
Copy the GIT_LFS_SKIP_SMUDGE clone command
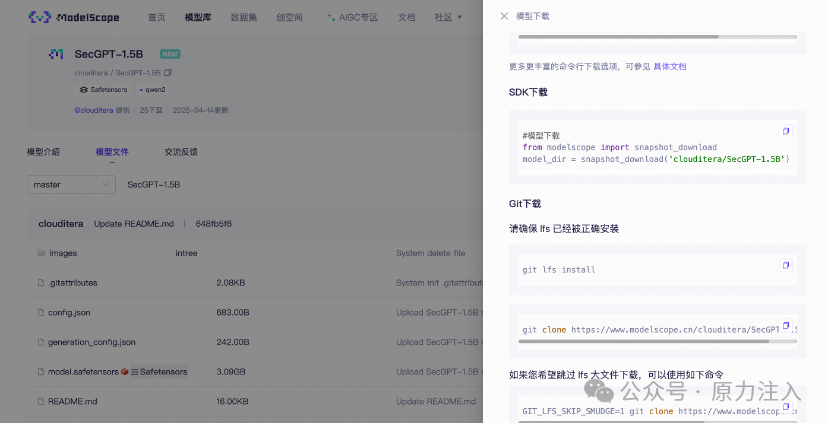[786, 407]
